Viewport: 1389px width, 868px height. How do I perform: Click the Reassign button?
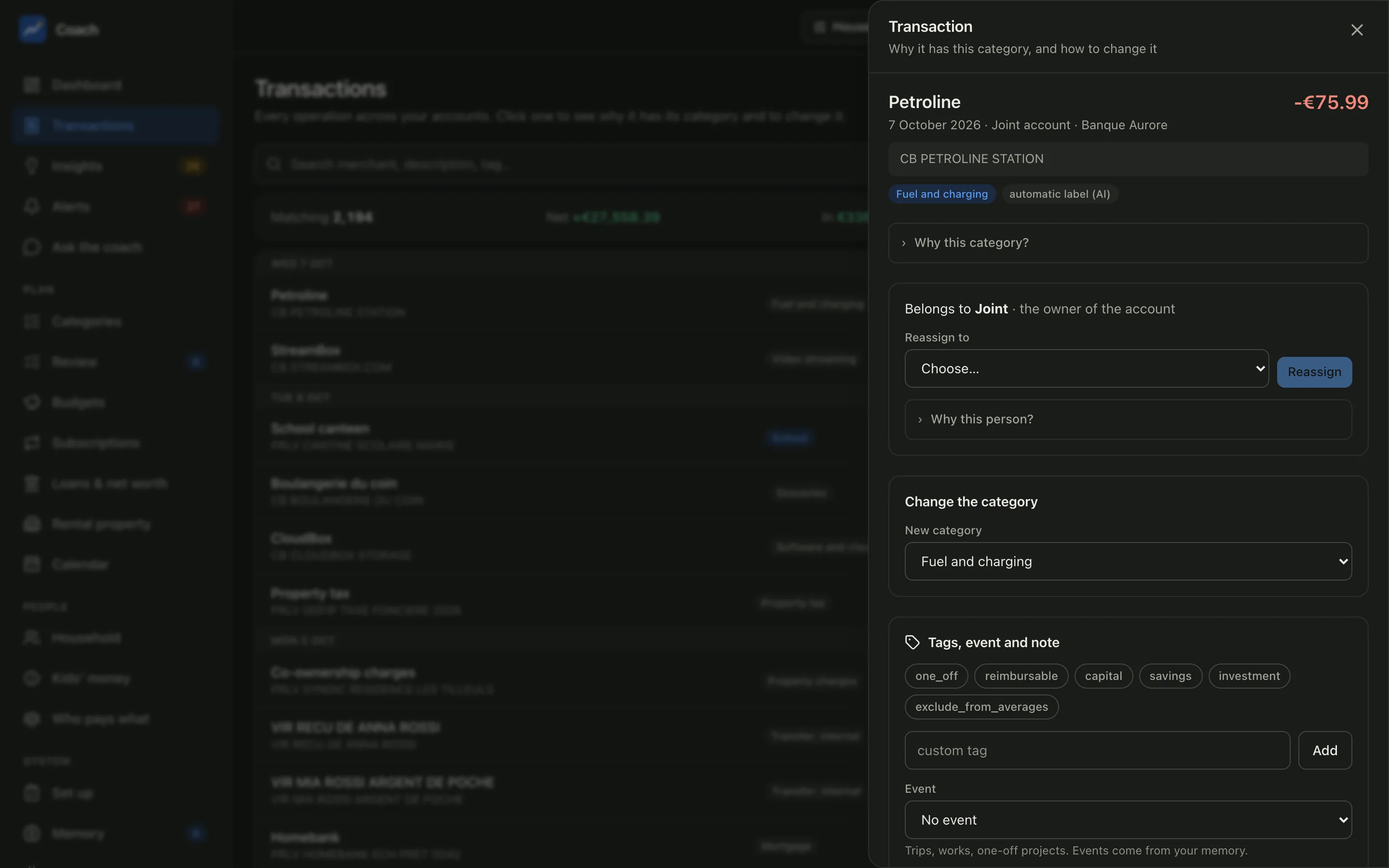[1314, 372]
